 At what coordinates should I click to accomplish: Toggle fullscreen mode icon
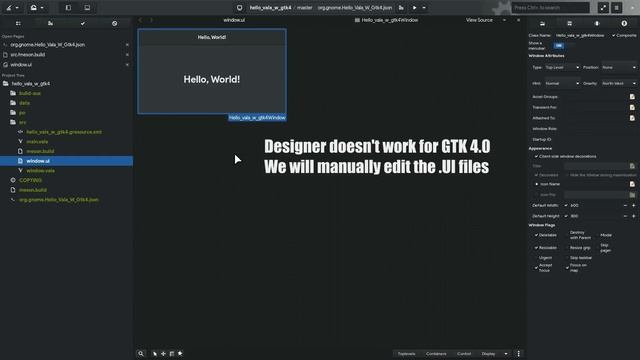(603, 7)
